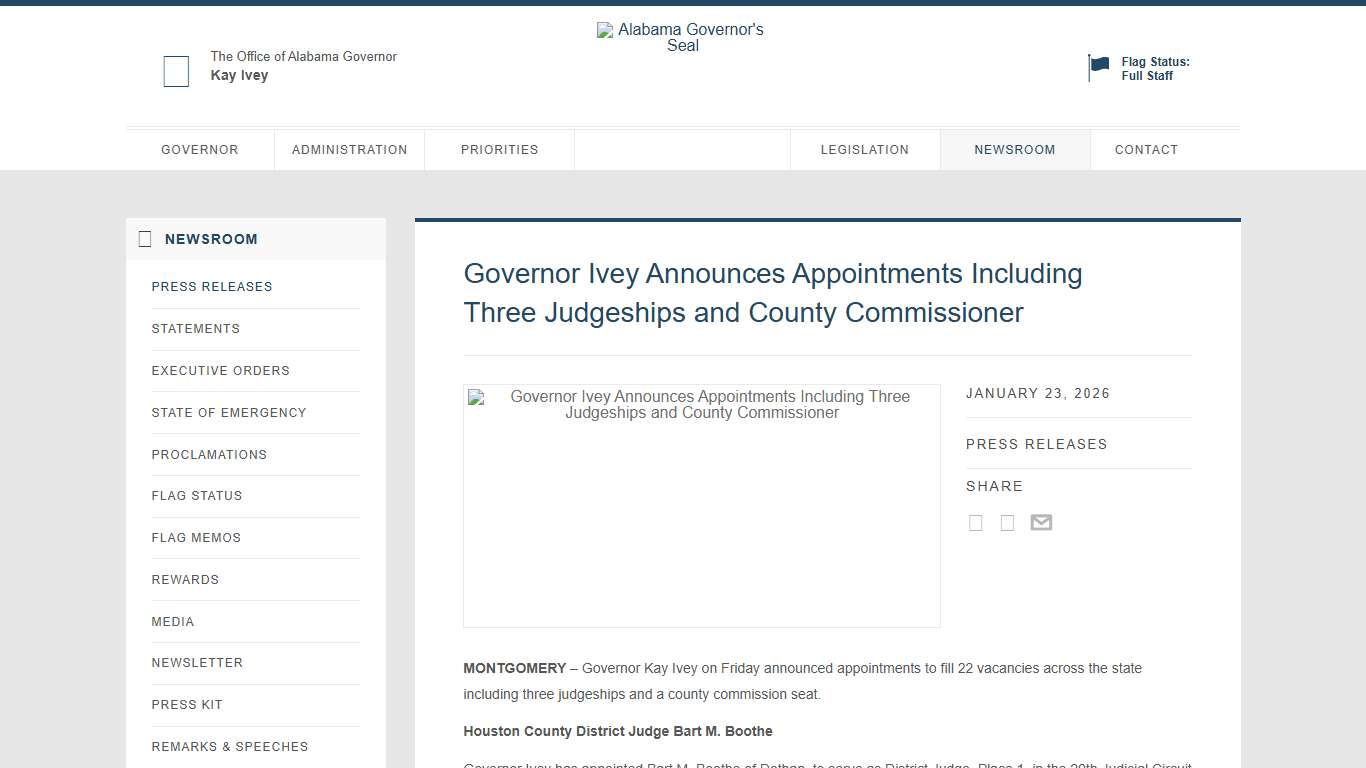Open the Proclamations section
The image size is (1366, 768).
point(209,454)
